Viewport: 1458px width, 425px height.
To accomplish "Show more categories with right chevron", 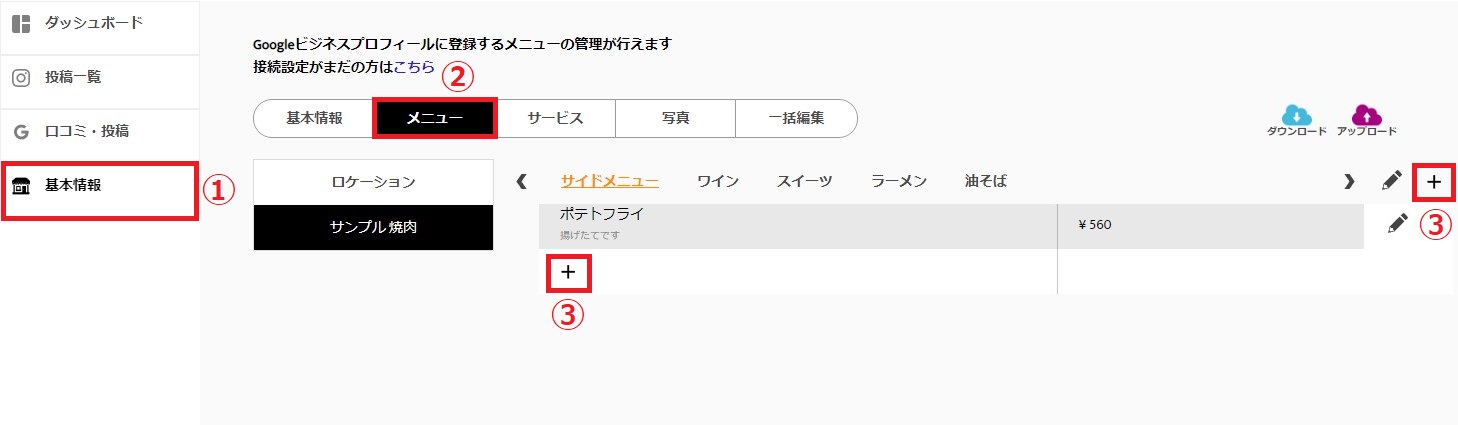I will pos(1349,181).
